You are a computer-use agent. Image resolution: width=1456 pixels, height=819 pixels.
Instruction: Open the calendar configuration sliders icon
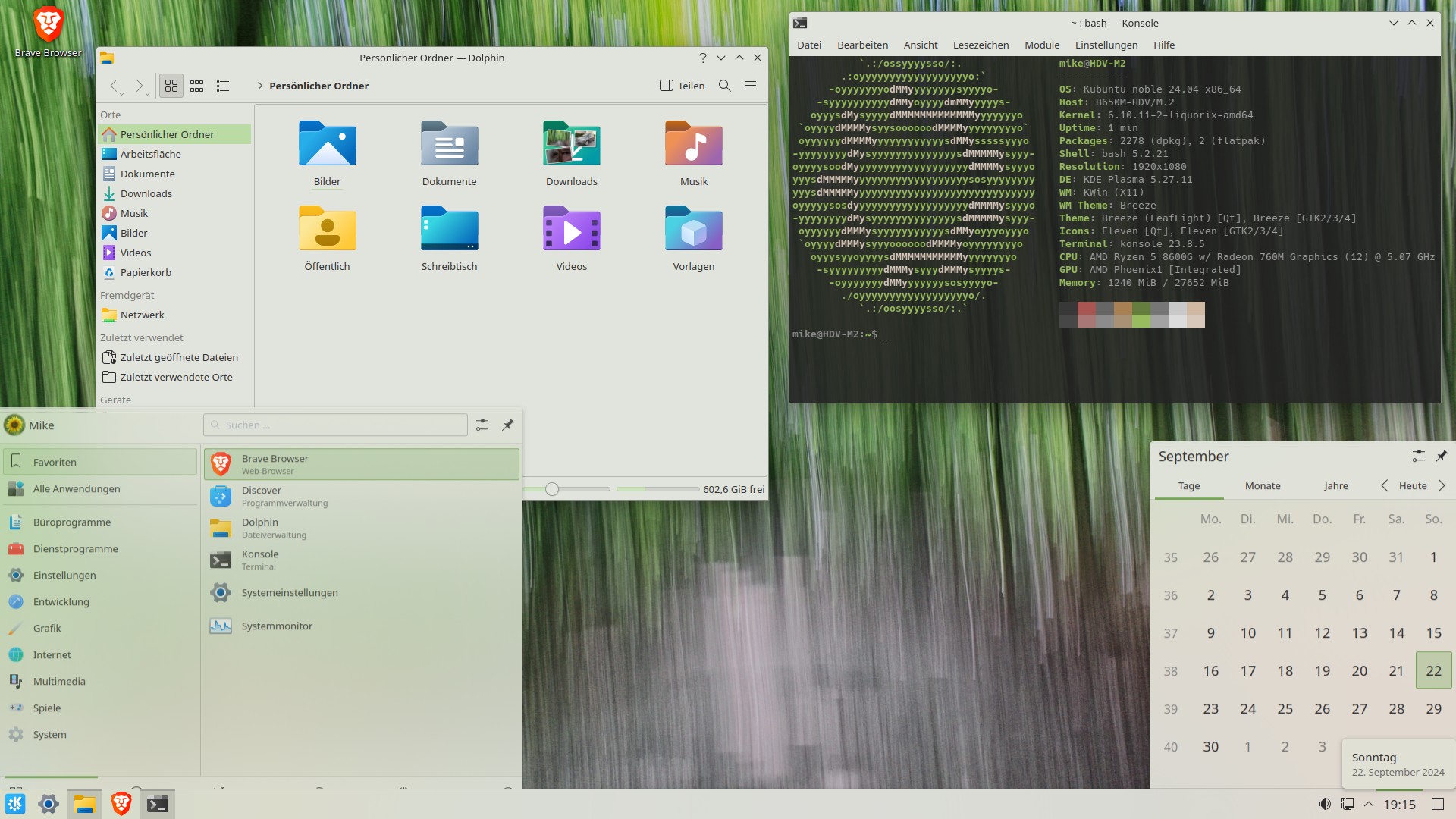(1419, 456)
